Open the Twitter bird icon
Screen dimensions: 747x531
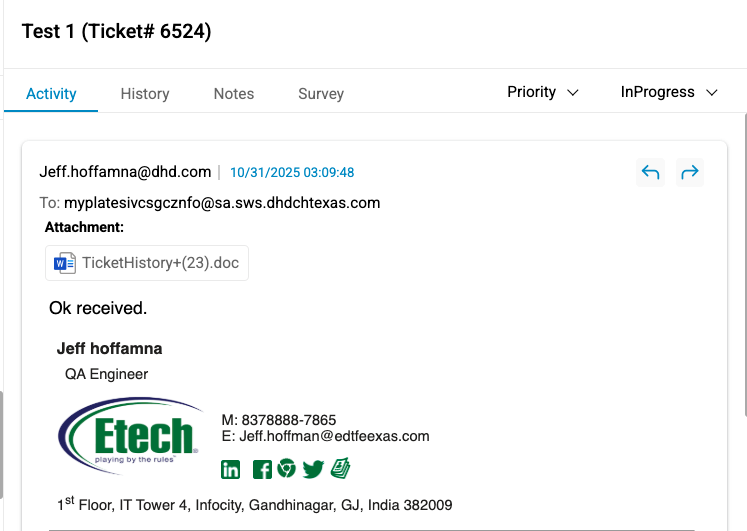pyautogui.click(x=313, y=469)
